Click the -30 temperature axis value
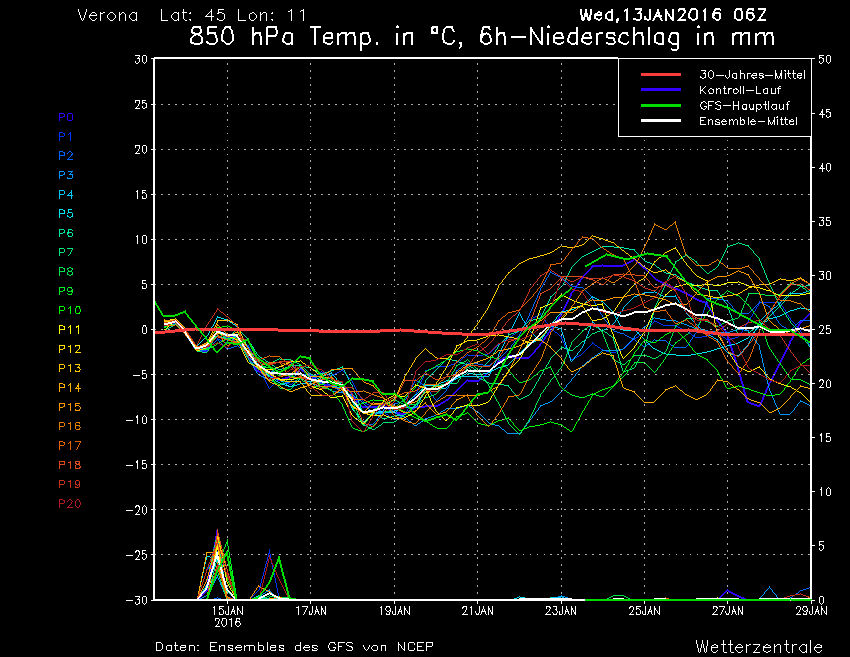The height and width of the screenshot is (657, 850). [x=137, y=600]
